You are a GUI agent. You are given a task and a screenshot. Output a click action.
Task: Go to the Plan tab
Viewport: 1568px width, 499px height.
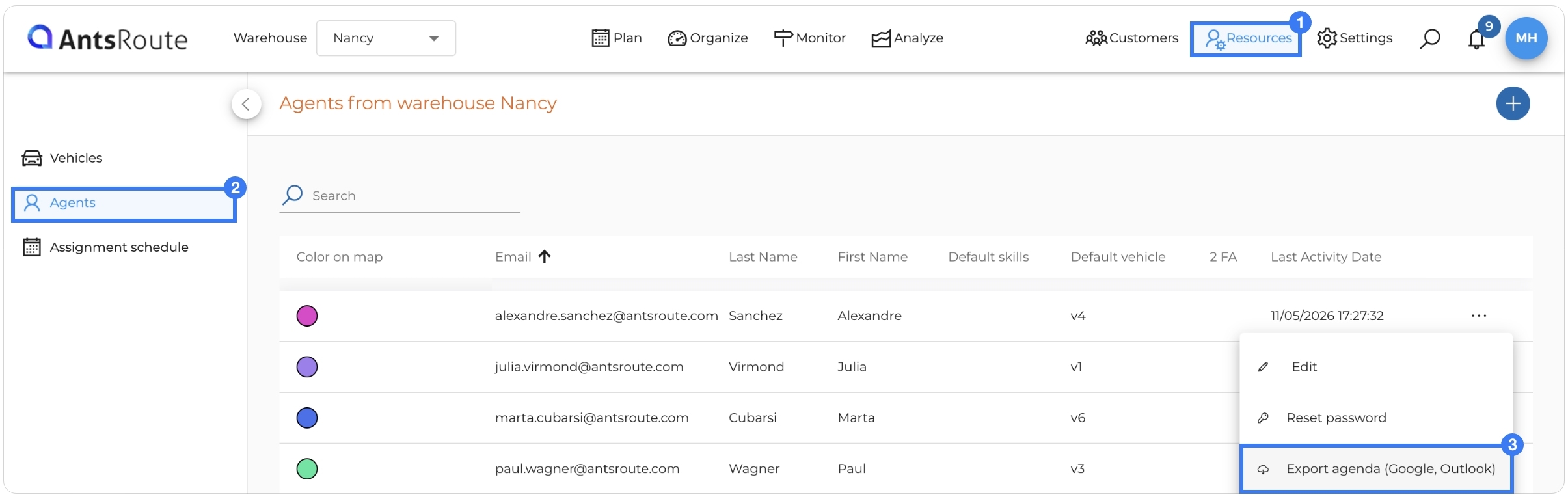(x=616, y=38)
